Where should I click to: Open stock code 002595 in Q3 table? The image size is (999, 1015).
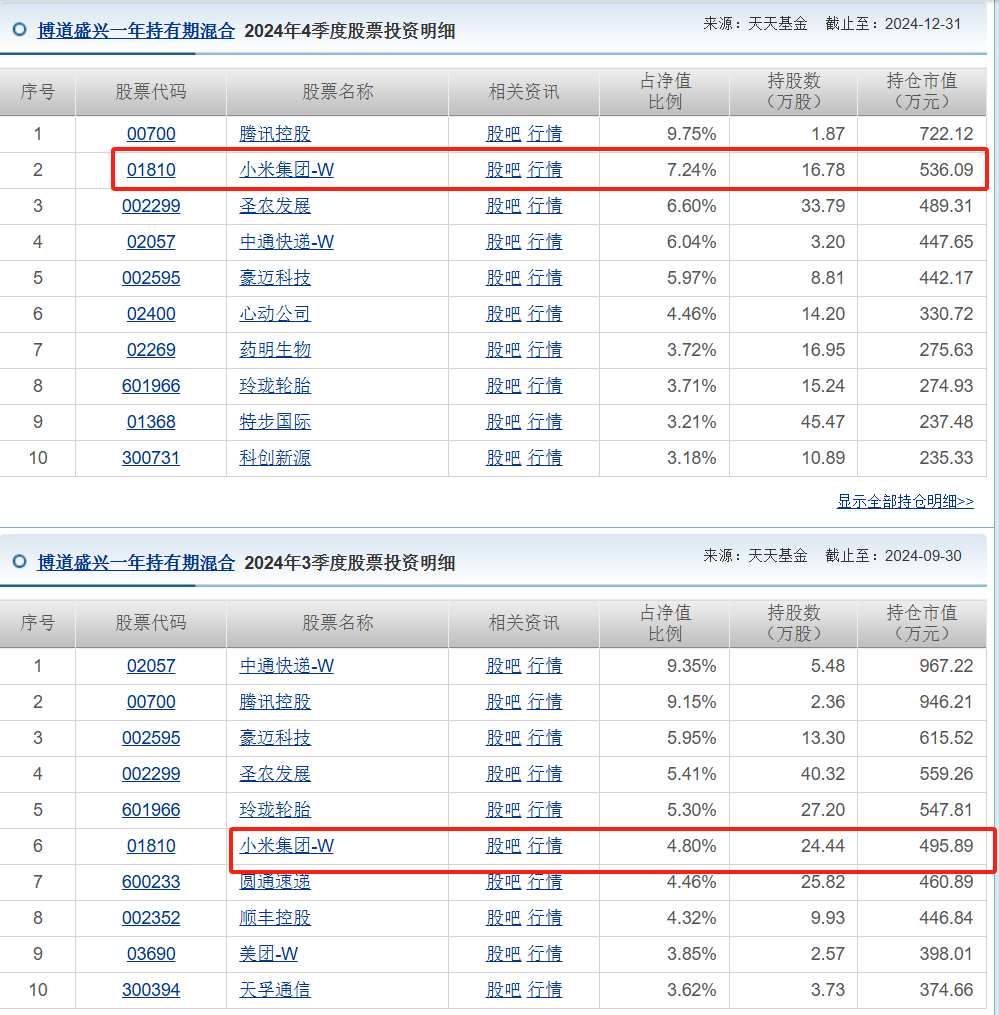(151, 738)
